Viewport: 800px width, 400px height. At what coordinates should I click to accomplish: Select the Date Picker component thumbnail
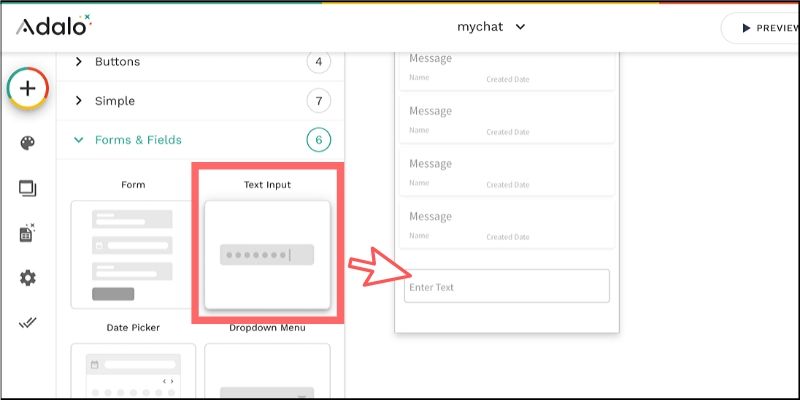pos(133,371)
